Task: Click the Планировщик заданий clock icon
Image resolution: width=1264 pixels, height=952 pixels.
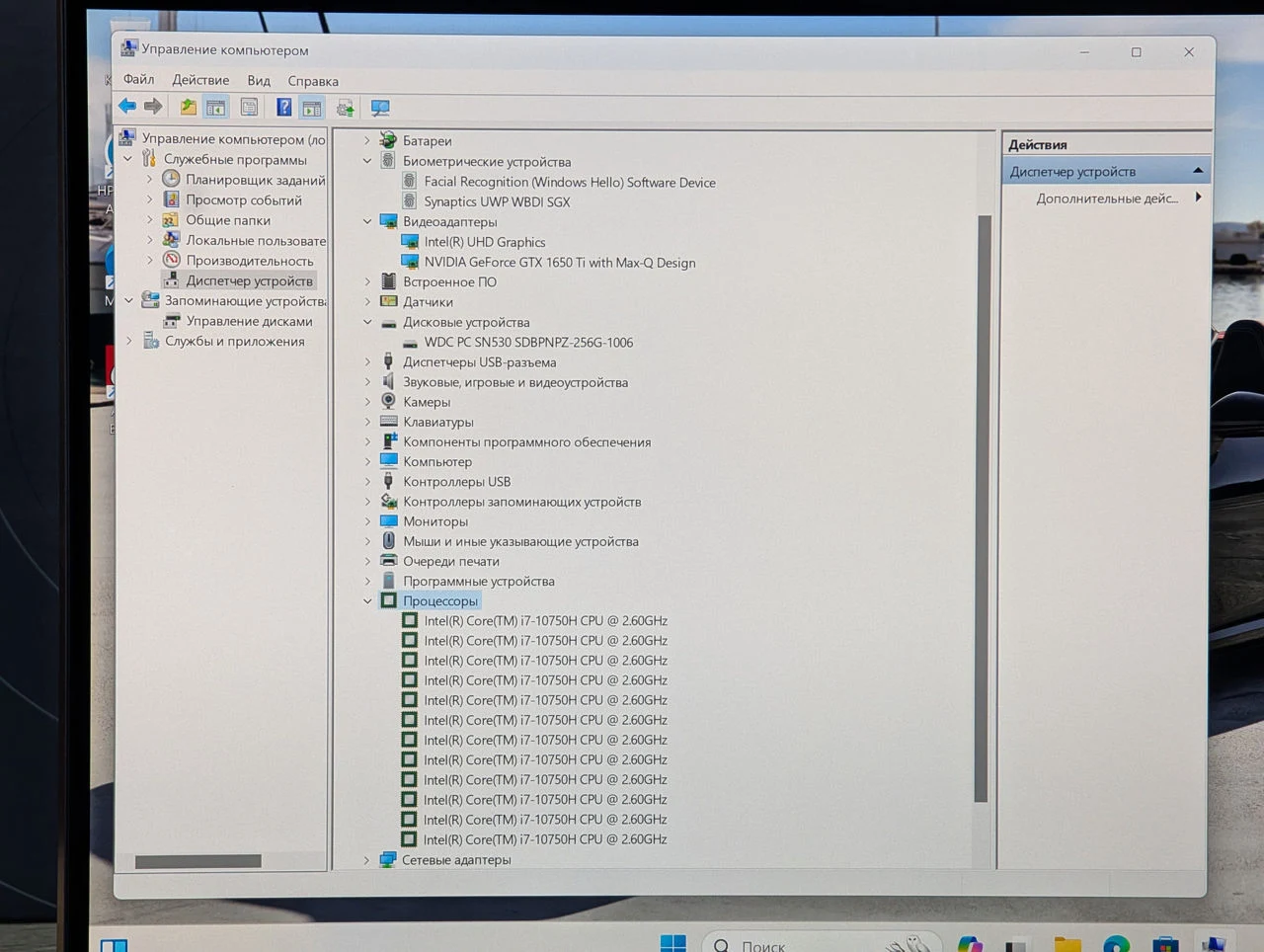Action: click(x=171, y=179)
